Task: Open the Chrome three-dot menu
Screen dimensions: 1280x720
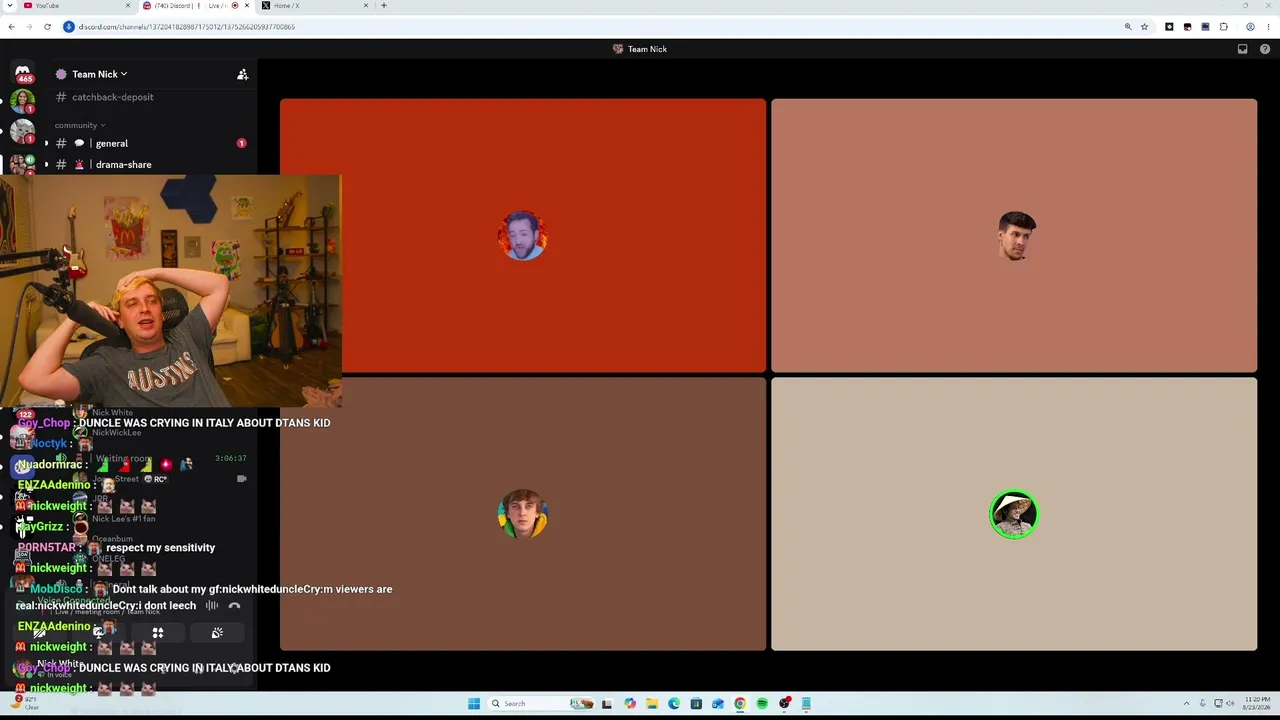Action: (x=1269, y=27)
